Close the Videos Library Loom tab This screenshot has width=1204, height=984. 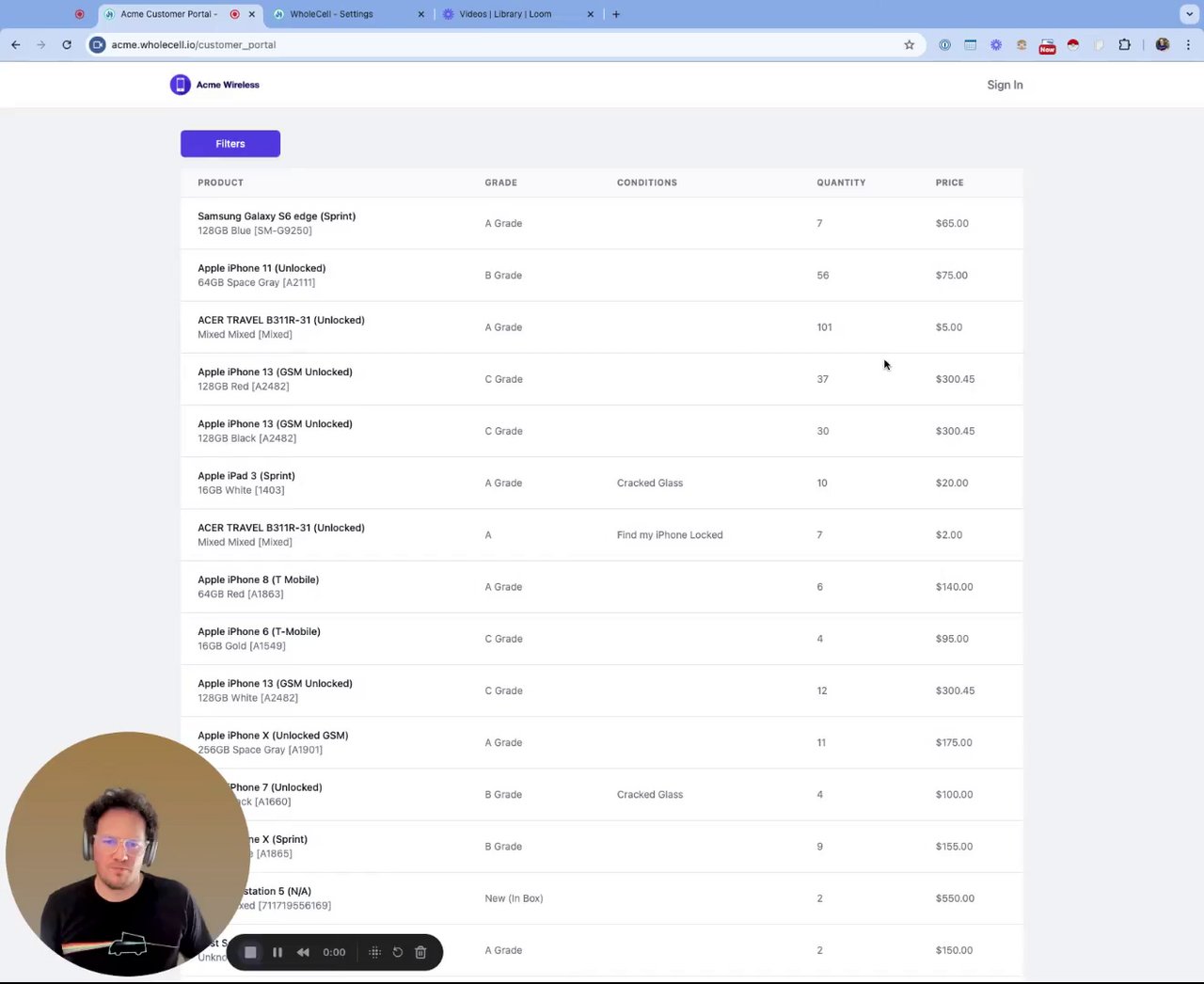pos(591,14)
